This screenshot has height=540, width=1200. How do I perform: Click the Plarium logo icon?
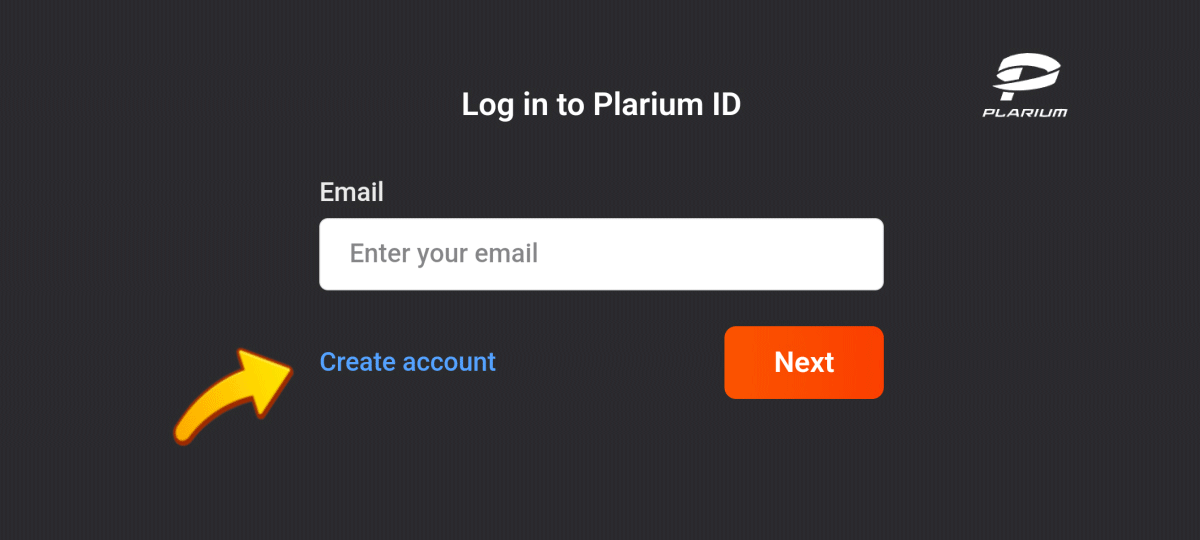1026,77
